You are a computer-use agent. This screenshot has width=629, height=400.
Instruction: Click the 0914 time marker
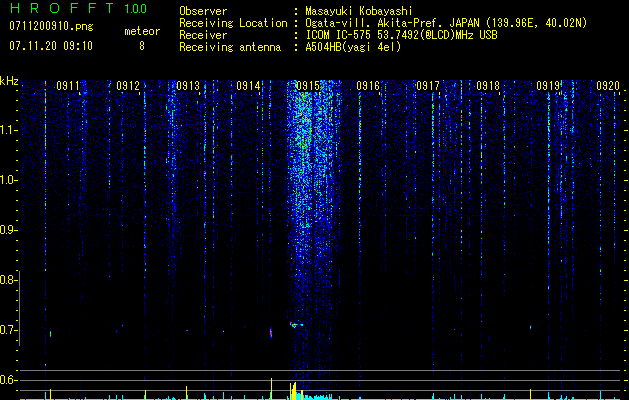point(248,85)
